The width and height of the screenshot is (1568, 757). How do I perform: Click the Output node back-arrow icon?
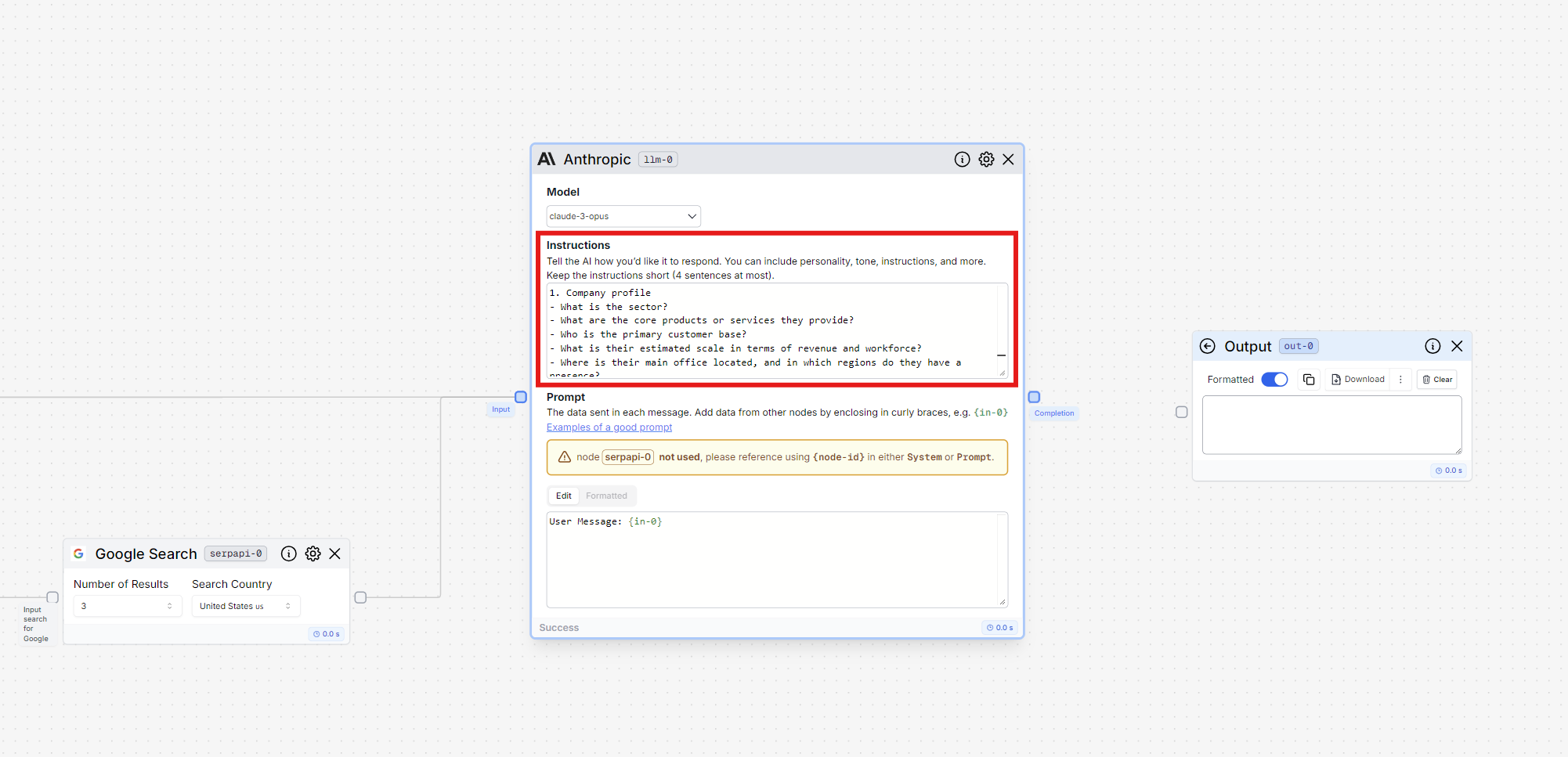1208,346
